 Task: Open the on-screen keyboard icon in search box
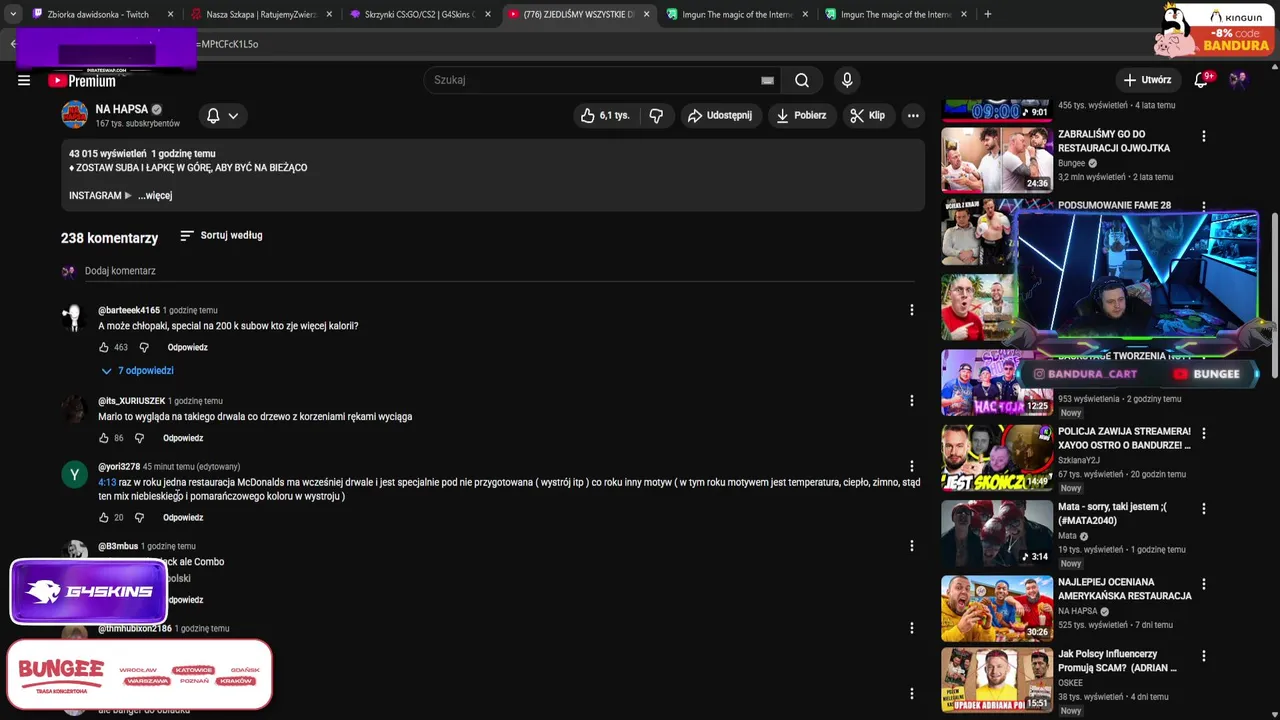[x=767, y=80]
